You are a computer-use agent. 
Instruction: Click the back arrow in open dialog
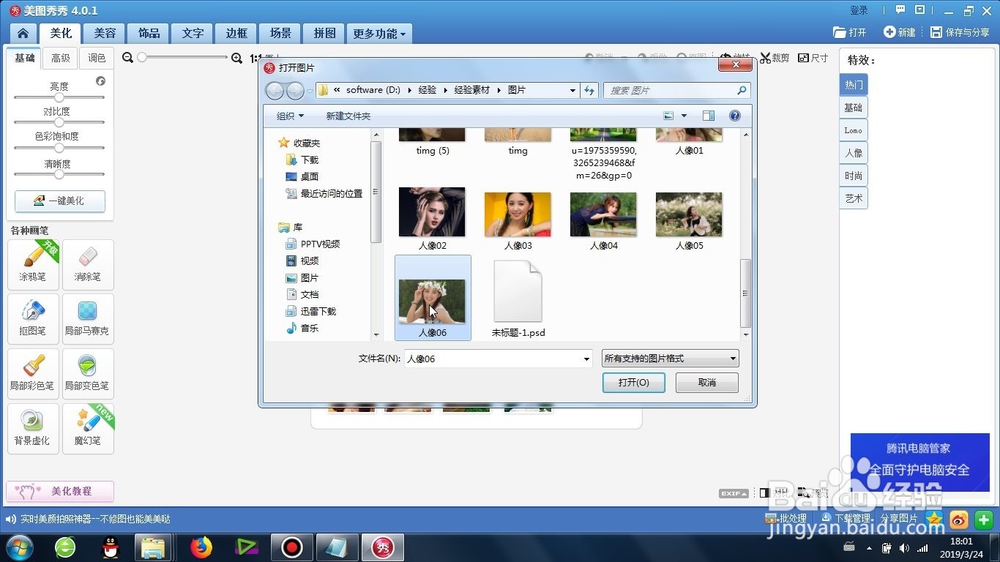275,91
